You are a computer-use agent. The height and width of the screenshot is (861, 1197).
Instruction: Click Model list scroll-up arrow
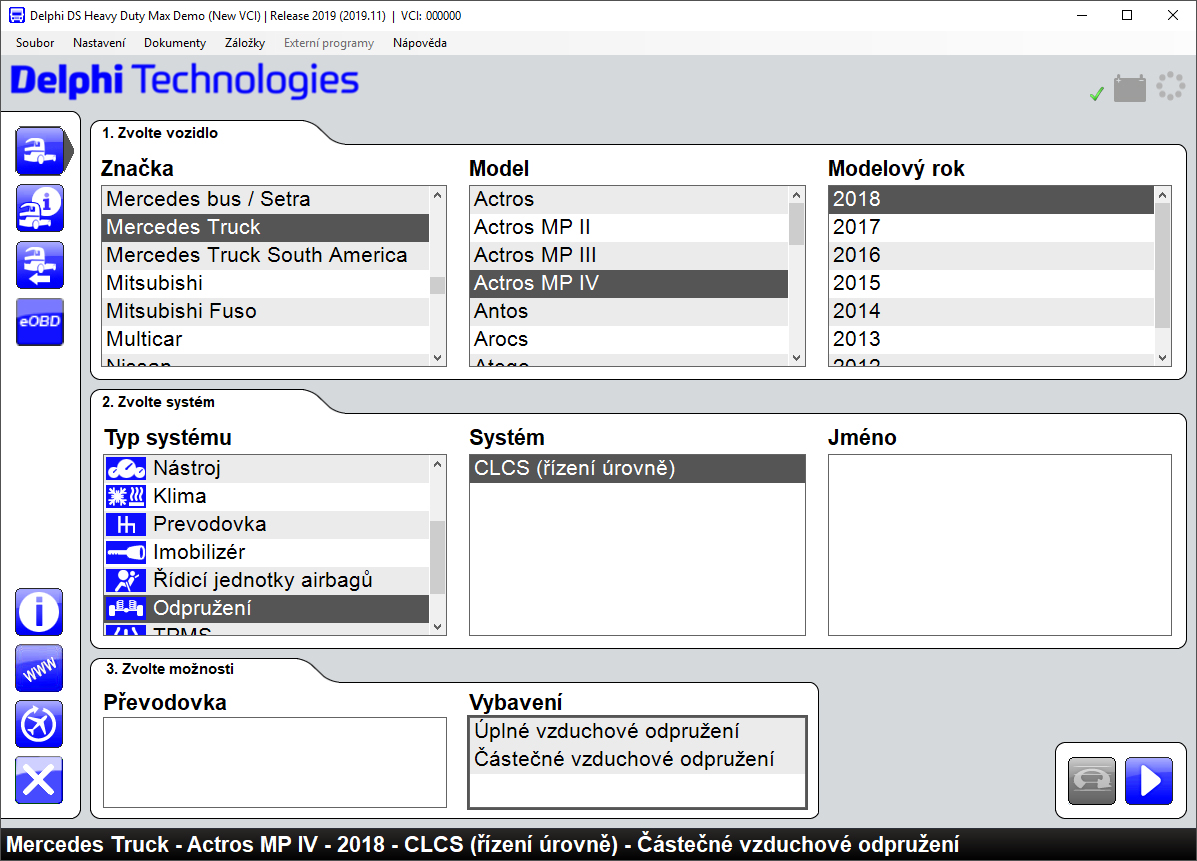coord(796,195)
